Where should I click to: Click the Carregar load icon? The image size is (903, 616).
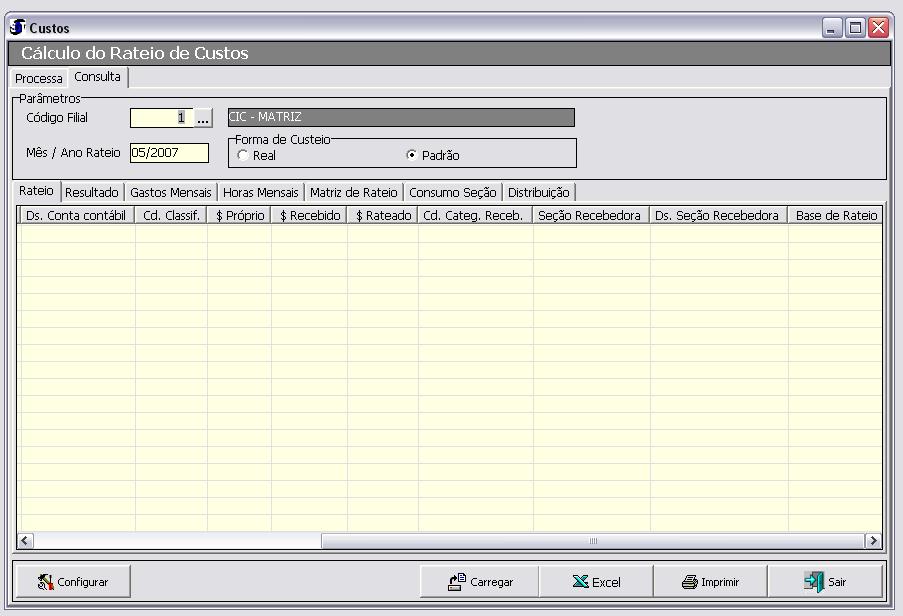click(457, 581)
